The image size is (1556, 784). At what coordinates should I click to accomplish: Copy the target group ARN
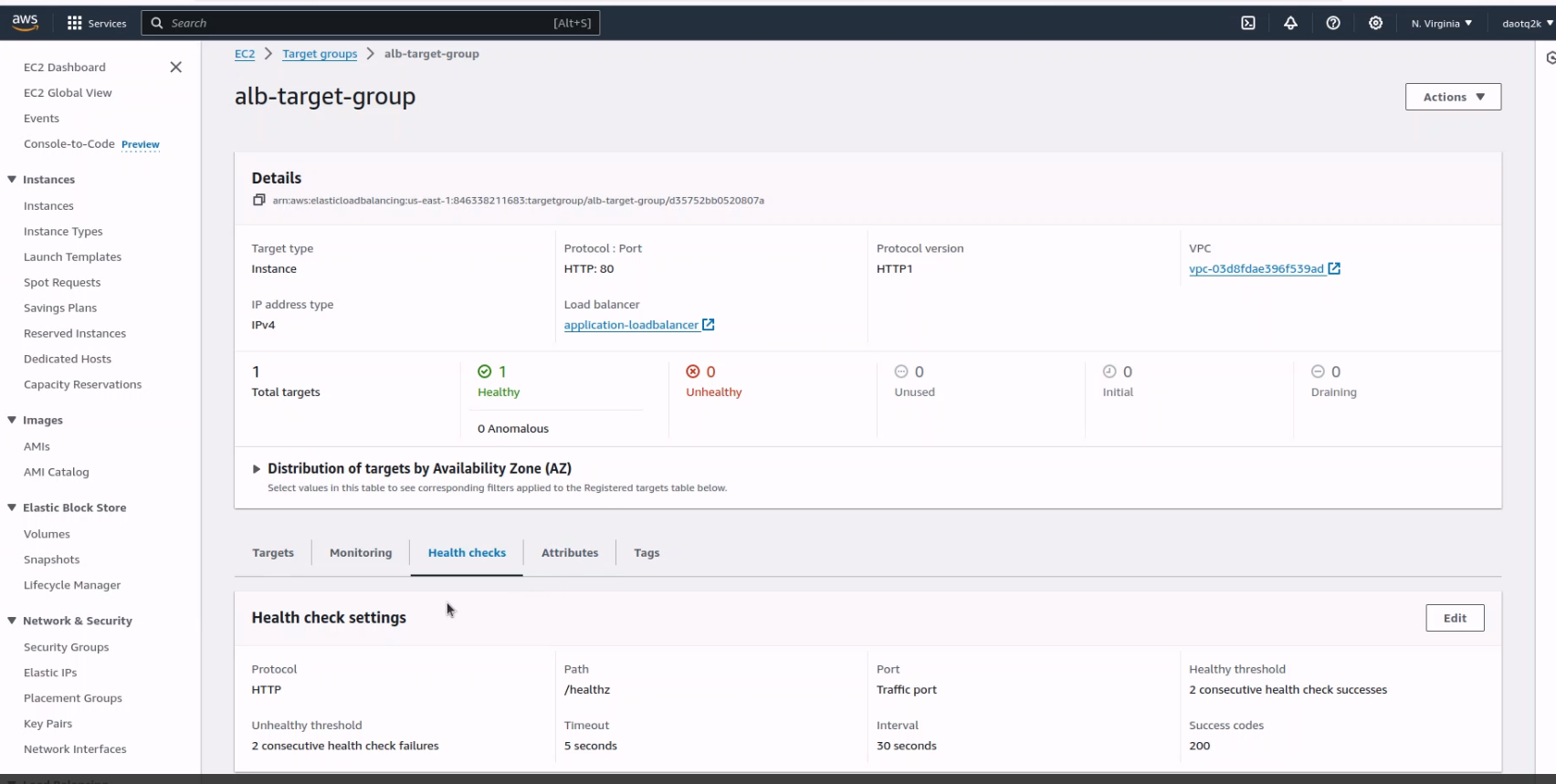pyautogui.click(x=258, y=200)
